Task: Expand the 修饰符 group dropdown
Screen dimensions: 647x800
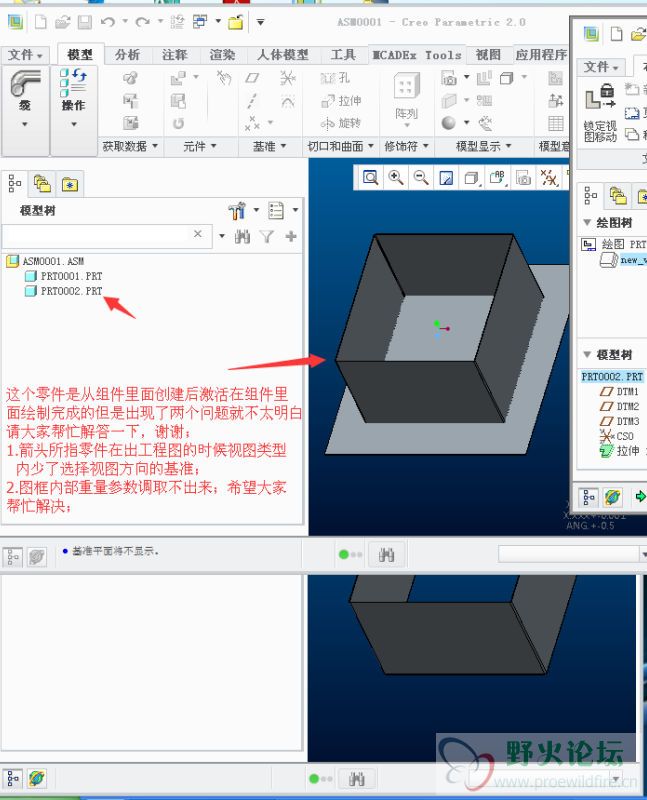Action: 406,146
